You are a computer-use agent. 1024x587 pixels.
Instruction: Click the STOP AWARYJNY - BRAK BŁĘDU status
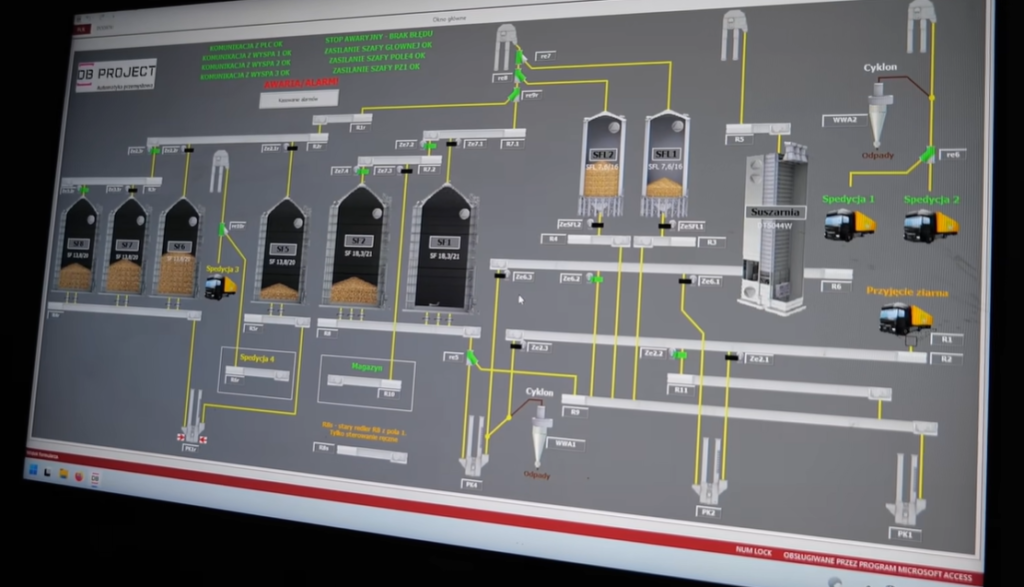379,37
